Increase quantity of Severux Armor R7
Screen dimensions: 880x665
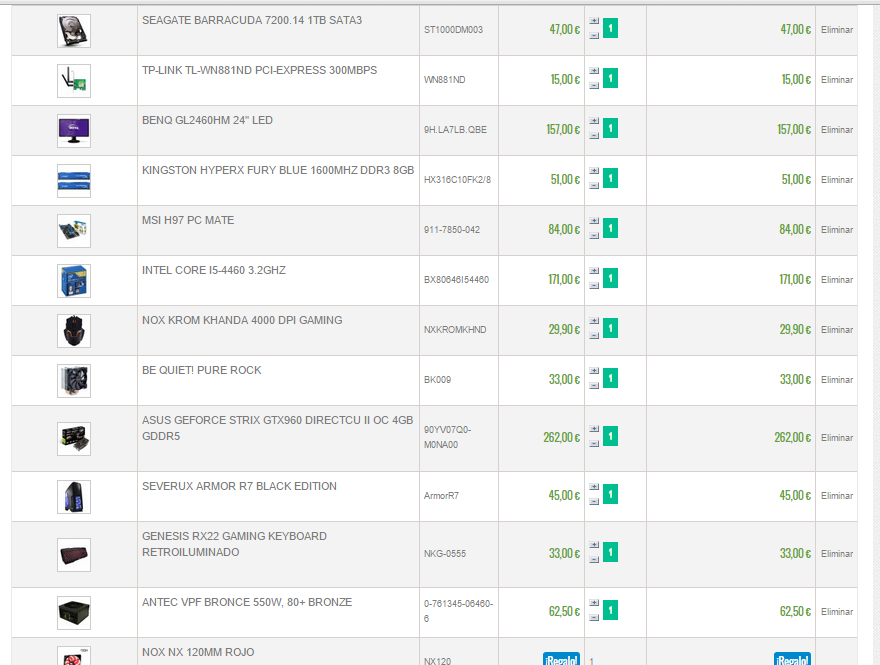pos(594,487)
